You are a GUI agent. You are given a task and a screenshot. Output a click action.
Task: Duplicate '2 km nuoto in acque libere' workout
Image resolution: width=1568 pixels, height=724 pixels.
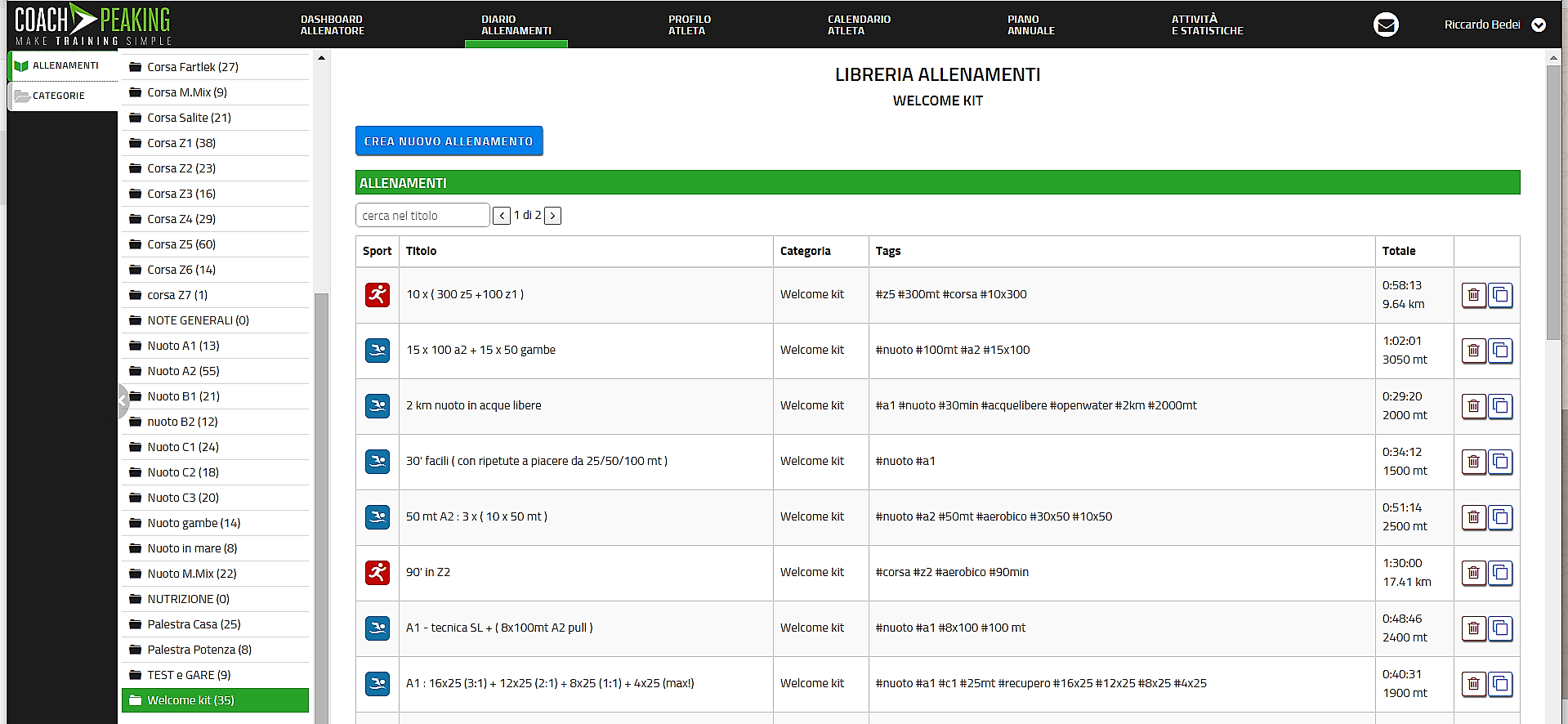pyautogui.click(x=1500, y=406)
